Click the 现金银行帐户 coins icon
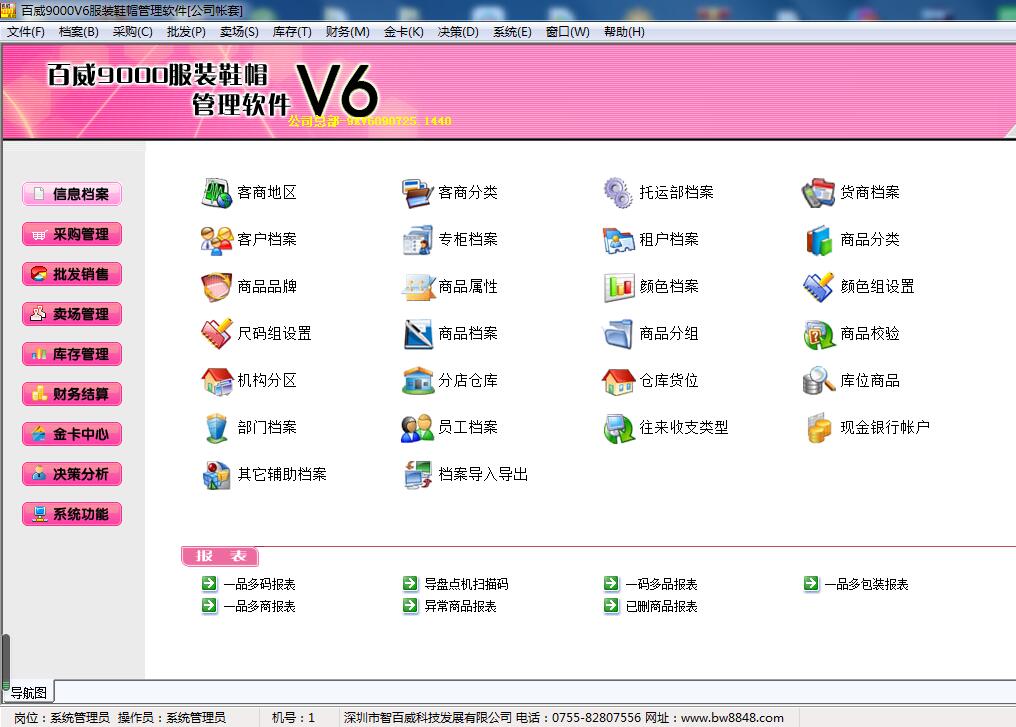1016x727 pixels. [x=819, y=428]
